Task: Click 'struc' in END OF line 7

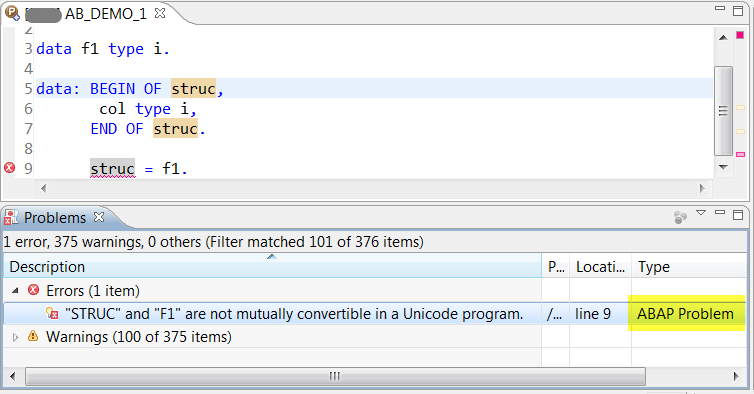Action: click(175, 128)
